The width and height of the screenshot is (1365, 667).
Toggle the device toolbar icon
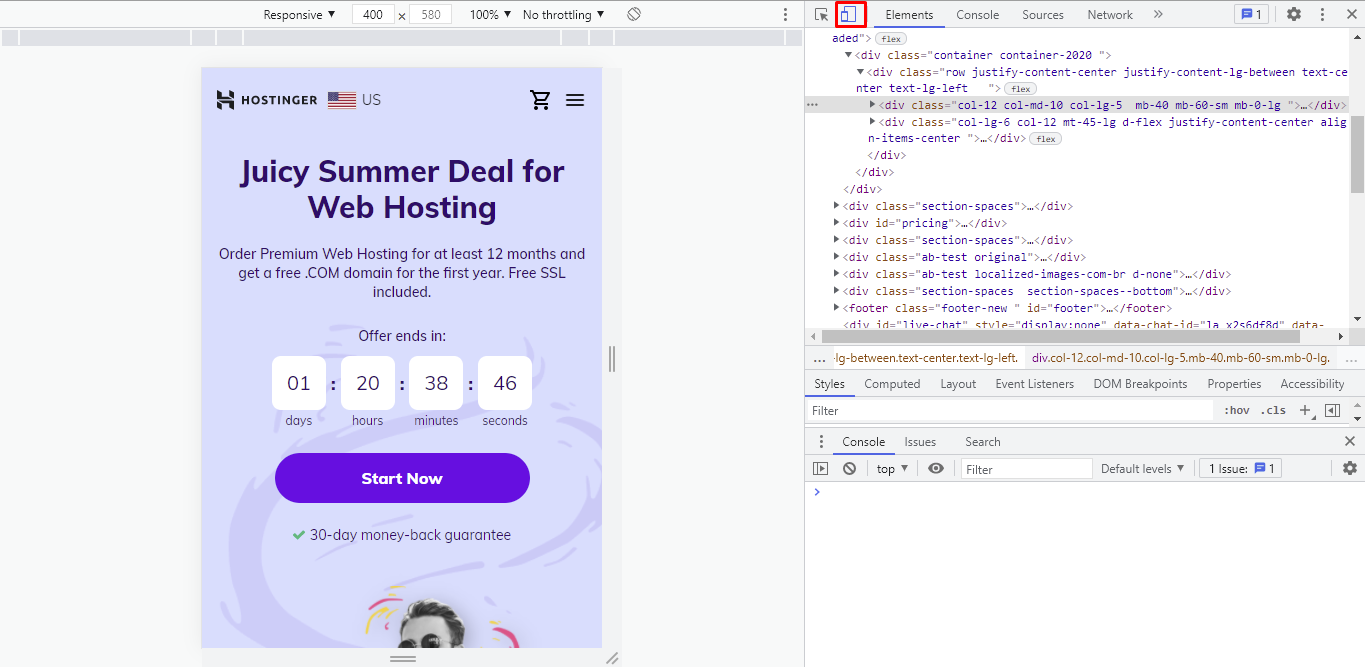(x=849, y=14)
